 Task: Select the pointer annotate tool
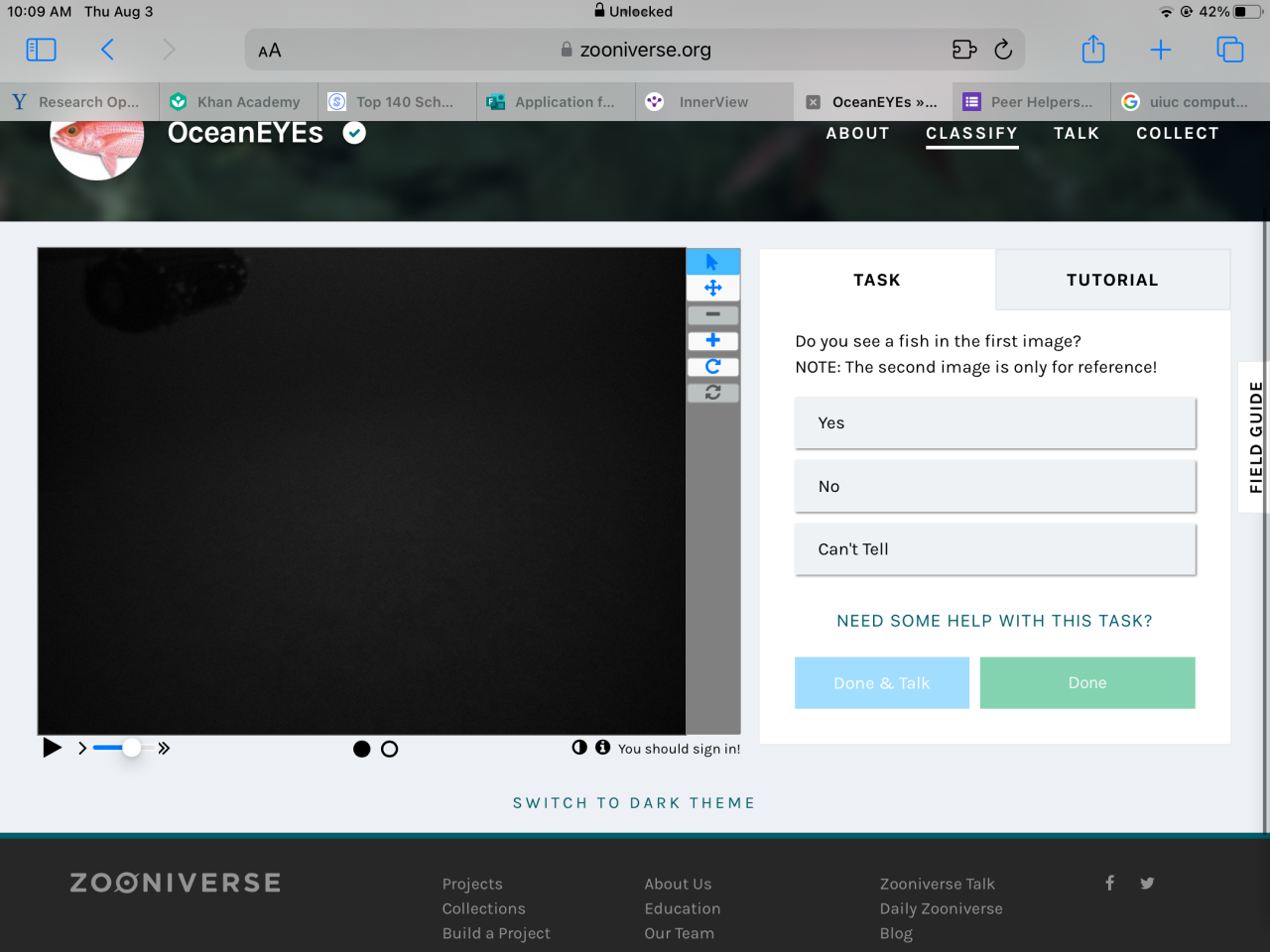[x=712, y=262]
